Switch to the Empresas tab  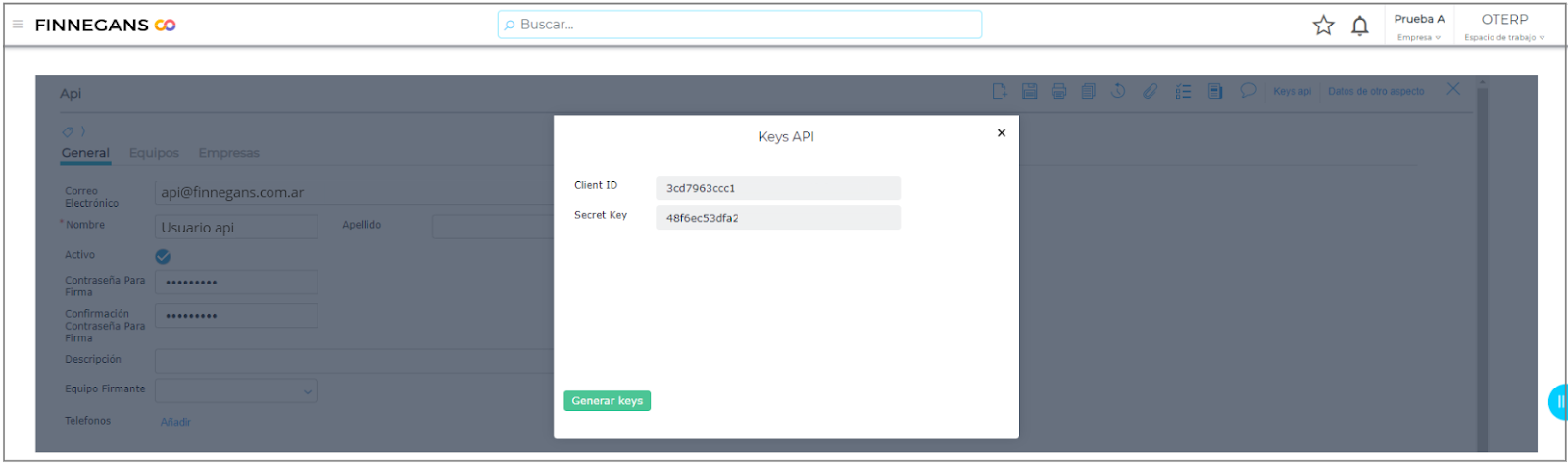[x=228, y=153]
